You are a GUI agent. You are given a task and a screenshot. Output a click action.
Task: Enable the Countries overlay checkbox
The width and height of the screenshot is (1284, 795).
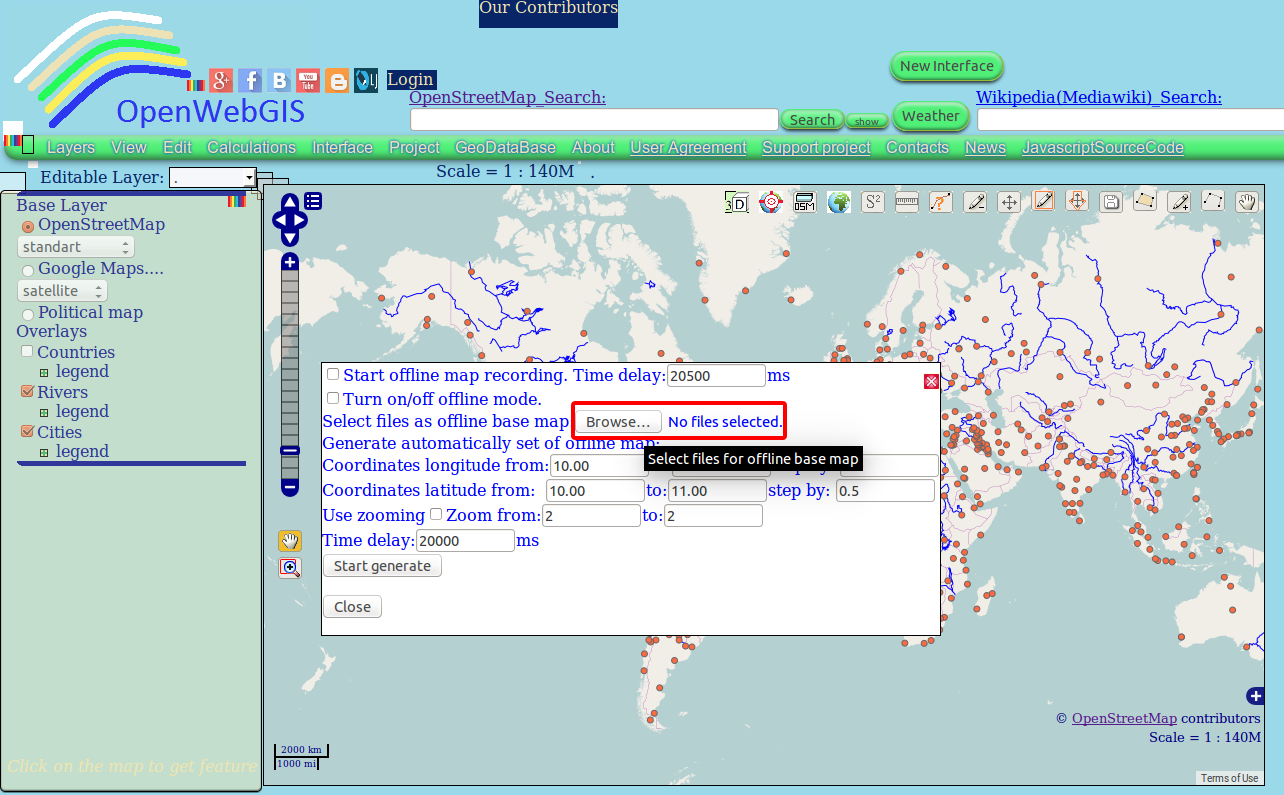point(27,352)
